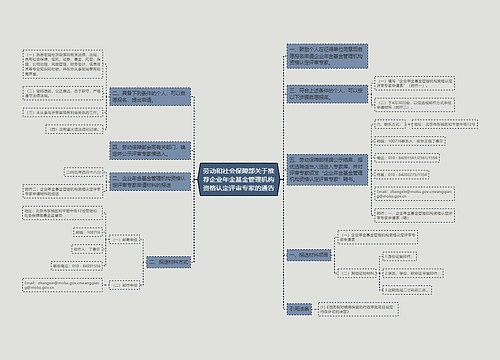Click the 邮编：100716 node on left
Image resolution: width=500 pixels, height=360 pixels.
(88, 232)
